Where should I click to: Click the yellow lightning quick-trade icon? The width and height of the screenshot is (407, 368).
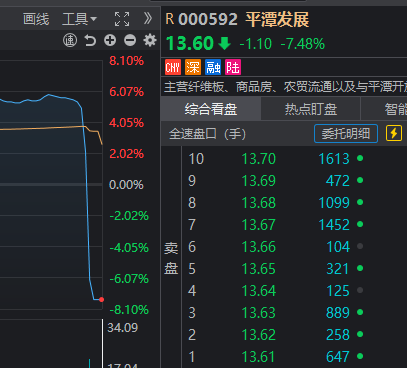[x=394, y=133]
